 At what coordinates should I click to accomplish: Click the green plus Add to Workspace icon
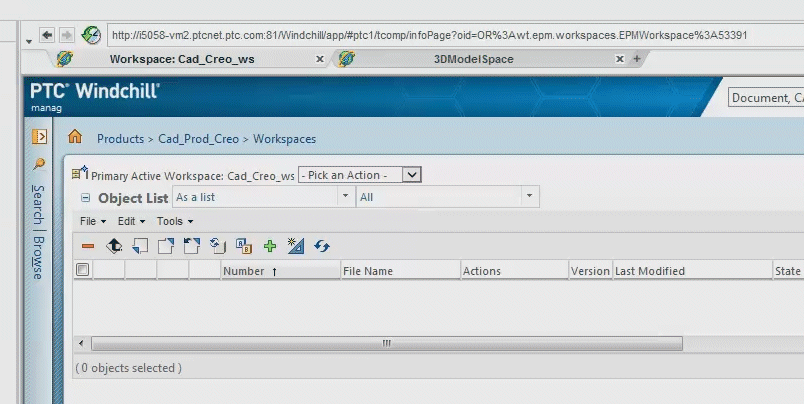click(270, 247)
